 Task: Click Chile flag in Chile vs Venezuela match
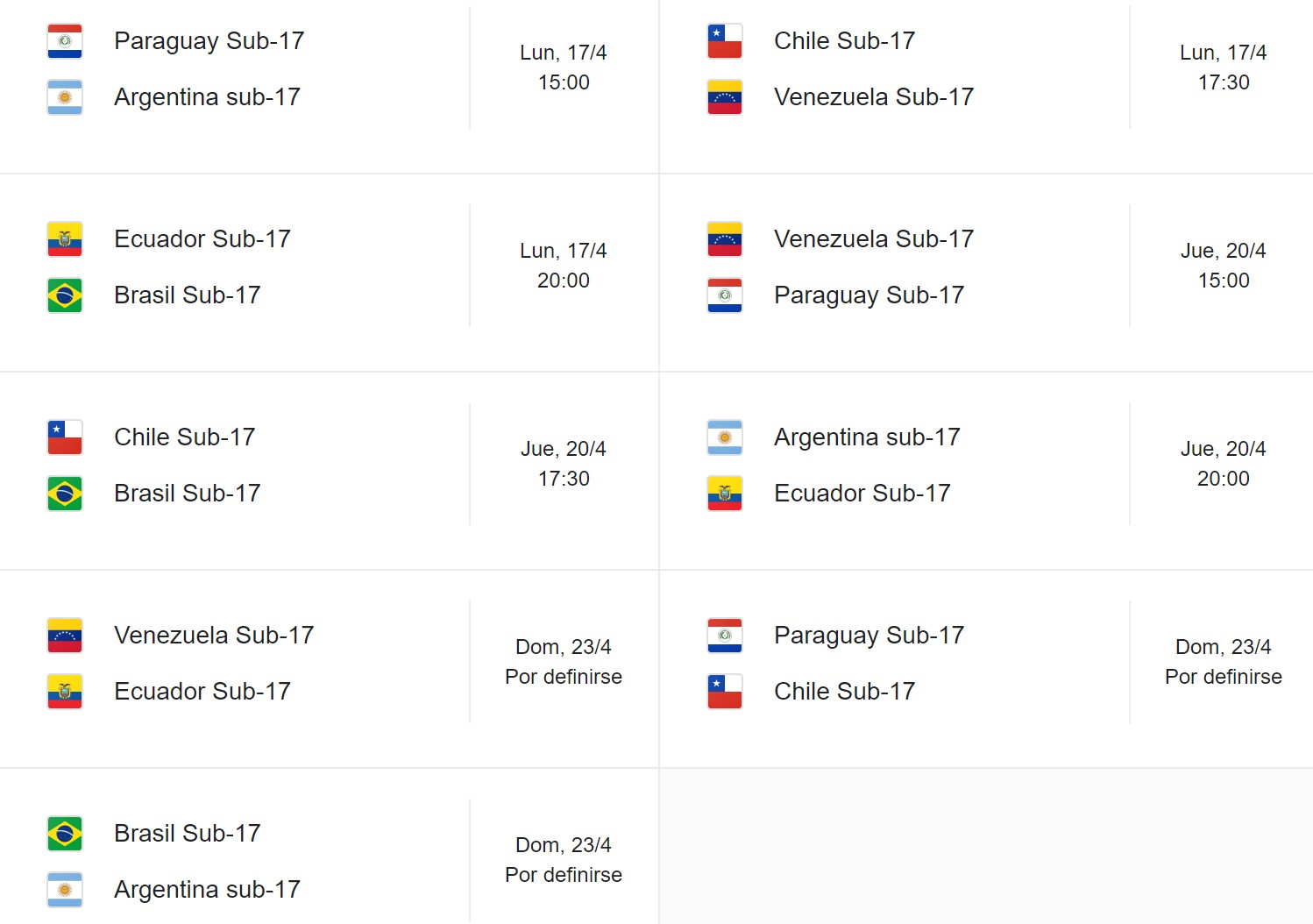tap(725, 41)
